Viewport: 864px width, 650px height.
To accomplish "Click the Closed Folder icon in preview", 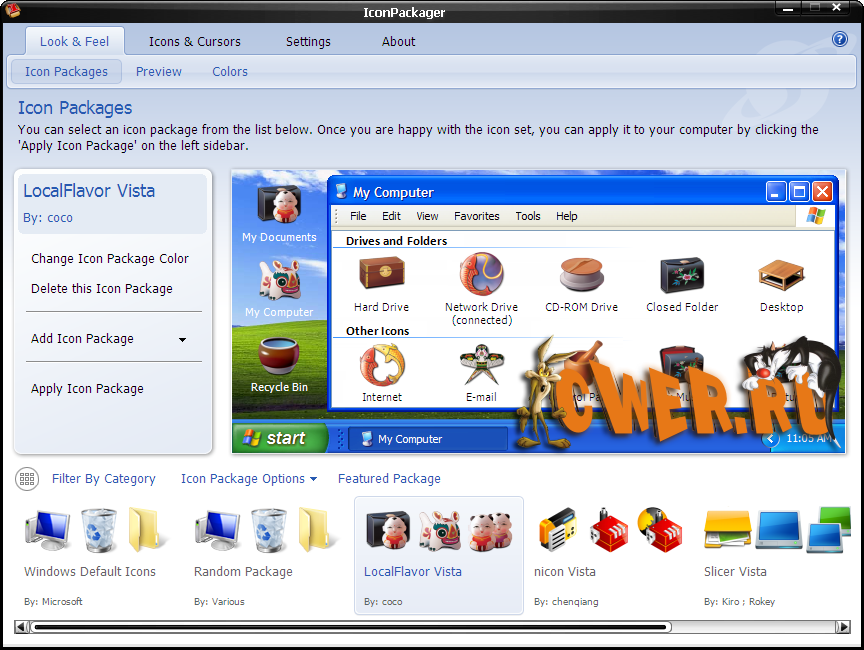I will (682, 275).
